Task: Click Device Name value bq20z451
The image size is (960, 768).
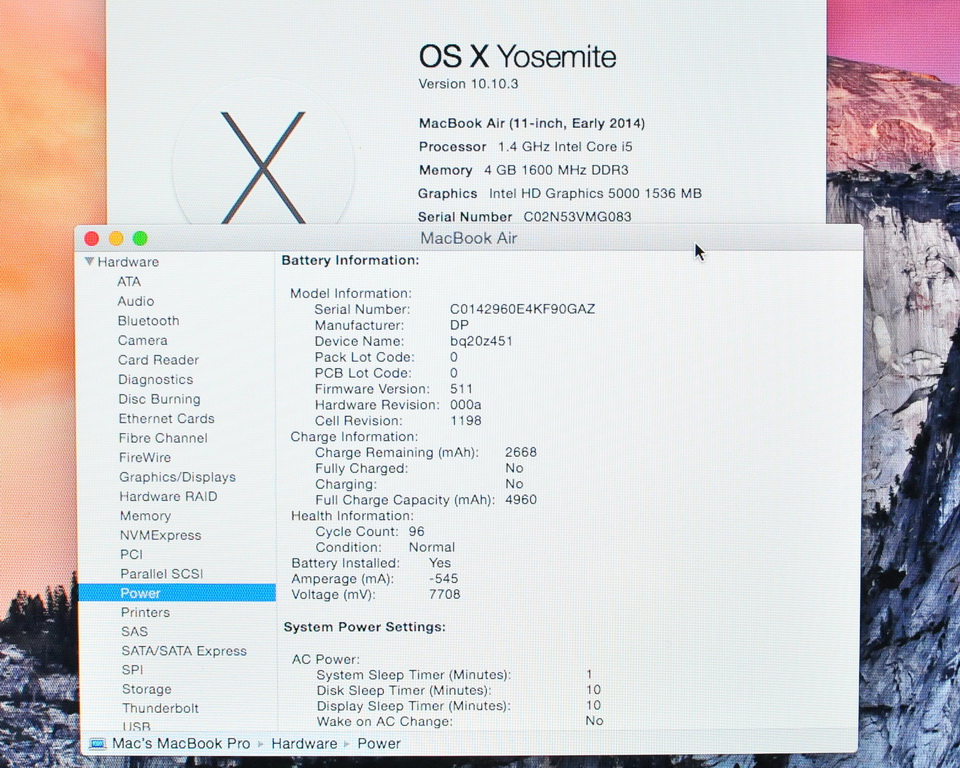Action: tap(481, 341)
